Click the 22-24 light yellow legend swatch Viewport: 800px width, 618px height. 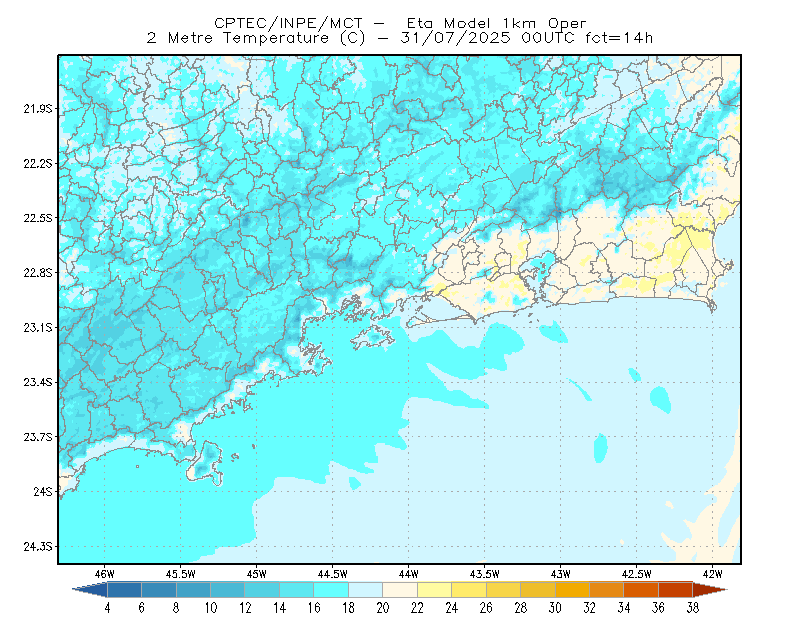click(x=435, y=590)
